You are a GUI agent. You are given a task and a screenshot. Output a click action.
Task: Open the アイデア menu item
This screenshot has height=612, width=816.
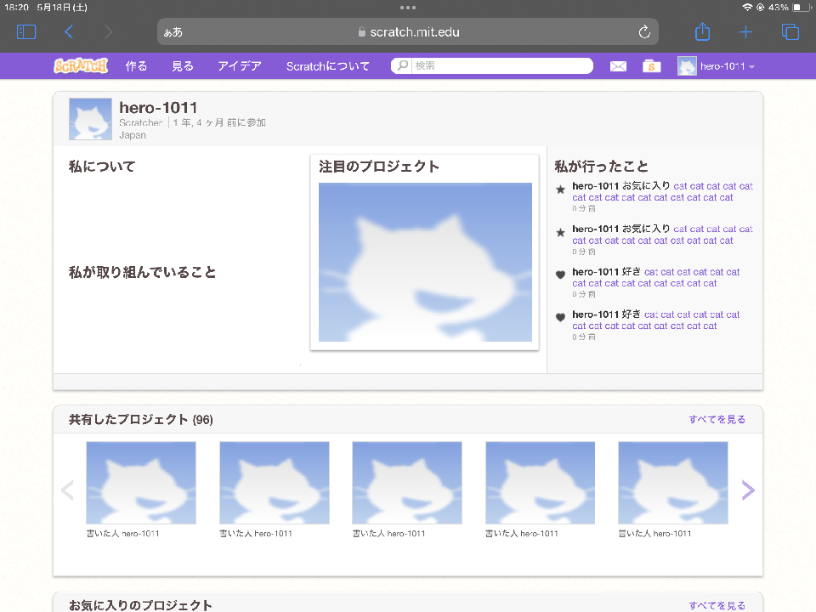click(239, 66)
